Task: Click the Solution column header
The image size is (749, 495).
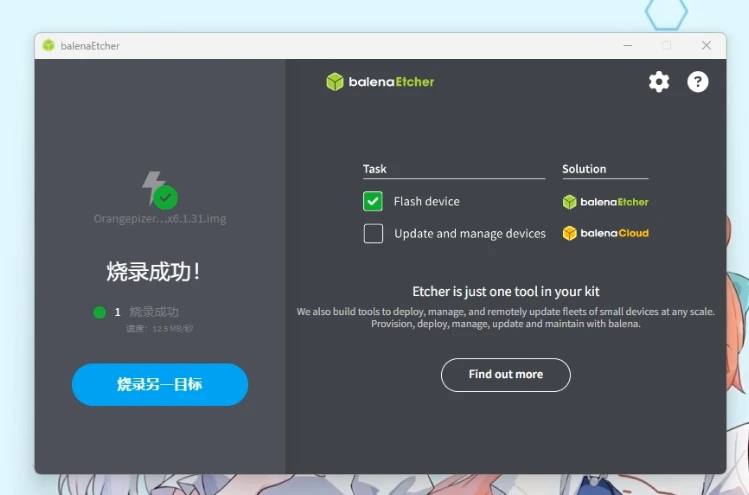Action: tap(584, 169)
